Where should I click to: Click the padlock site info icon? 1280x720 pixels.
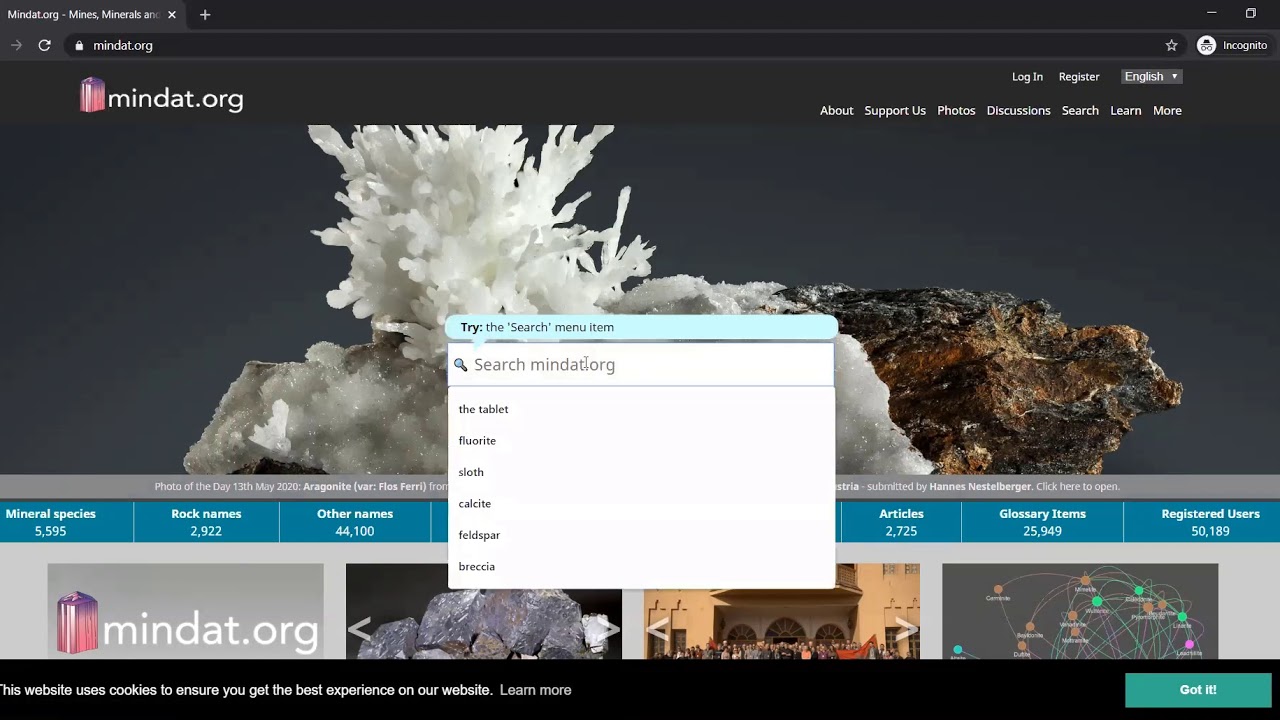(x=79, y=45)
